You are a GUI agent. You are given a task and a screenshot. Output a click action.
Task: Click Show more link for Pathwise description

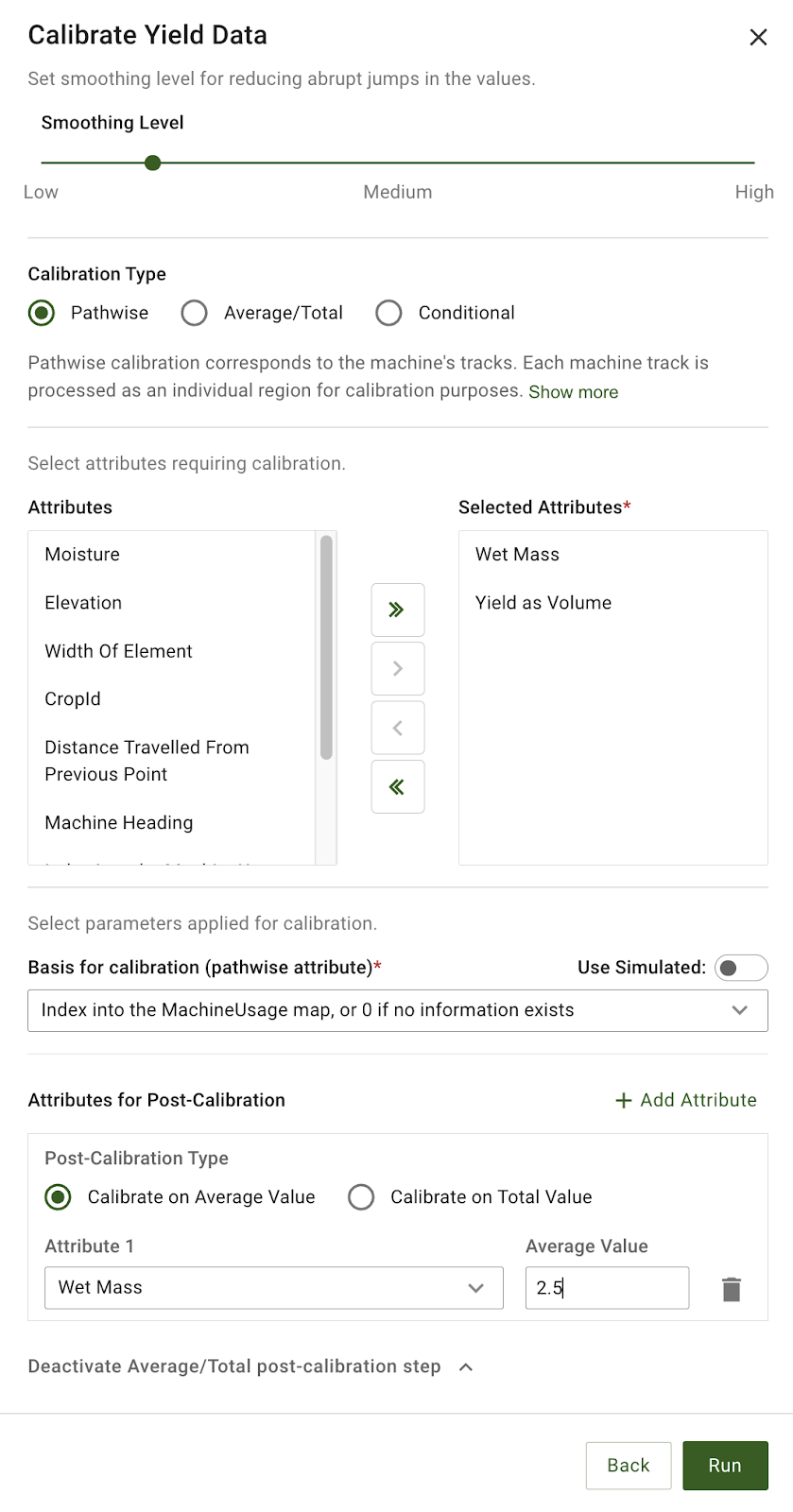click(x=573, y=392)
